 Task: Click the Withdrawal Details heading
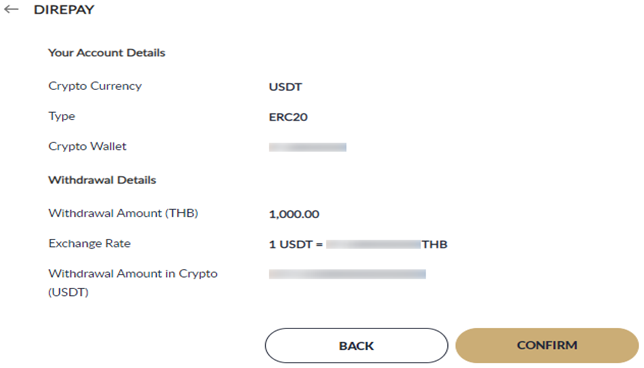[x=102, y=180]
